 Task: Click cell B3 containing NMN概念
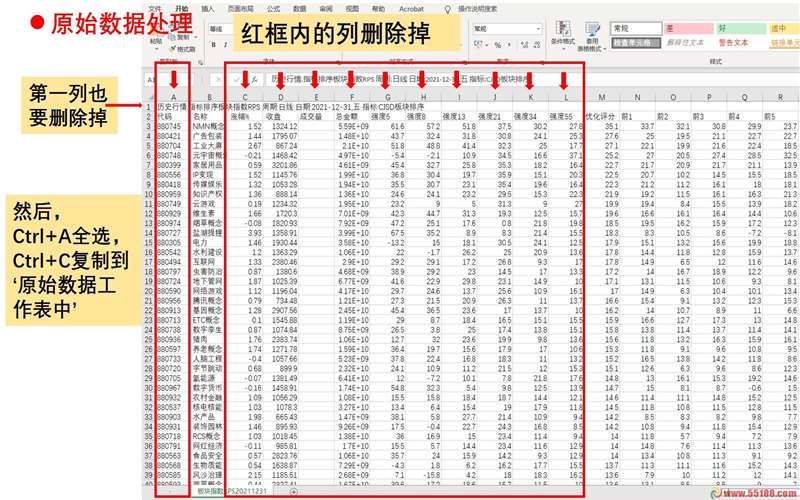coord(207,127)
